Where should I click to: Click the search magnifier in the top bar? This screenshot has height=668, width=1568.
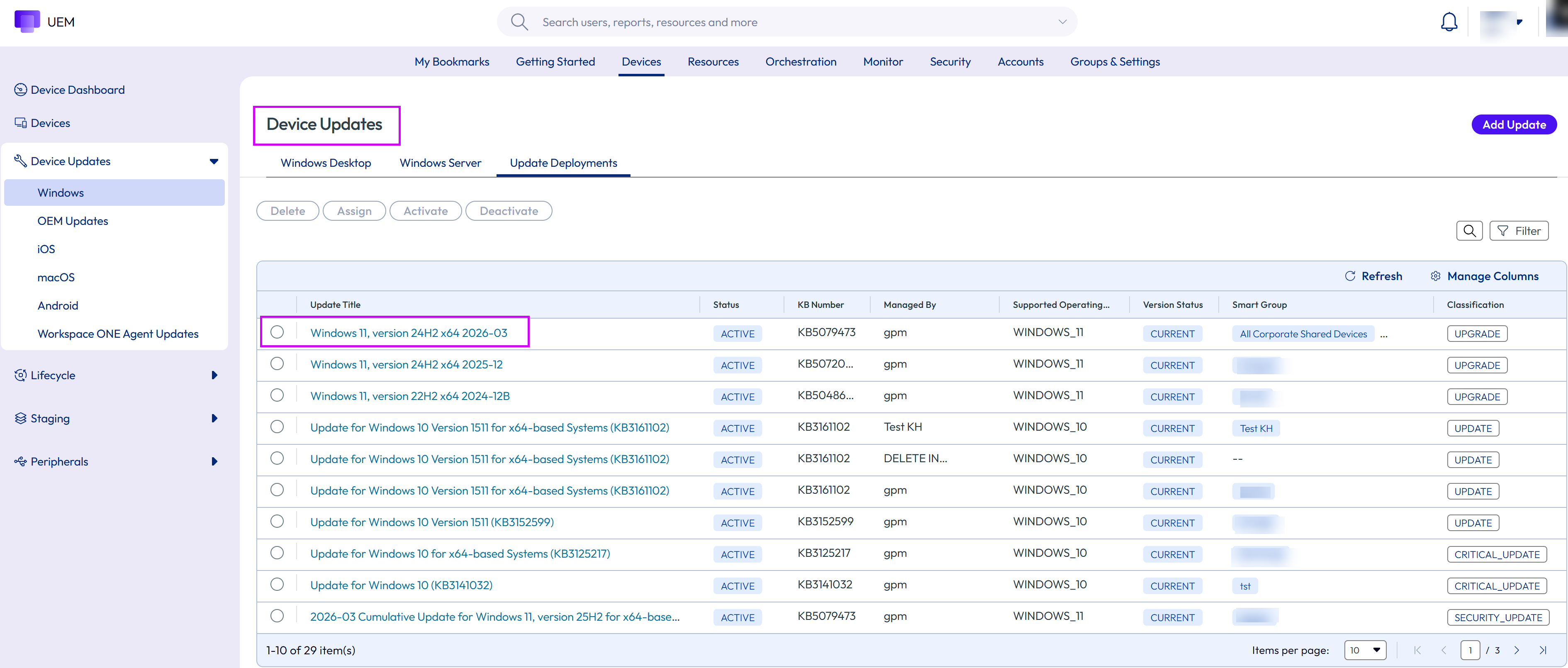pos(519,22)
